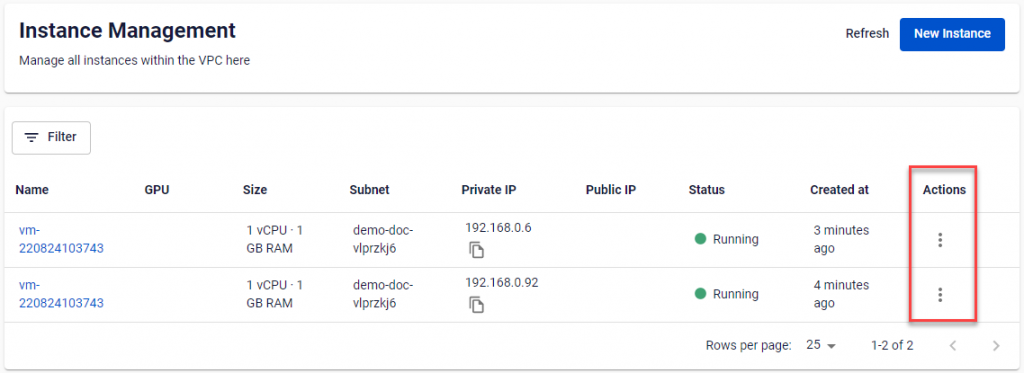Click the Subnet column header
Viewport: 1024px width, 373px height.
(x=370, y=190)
